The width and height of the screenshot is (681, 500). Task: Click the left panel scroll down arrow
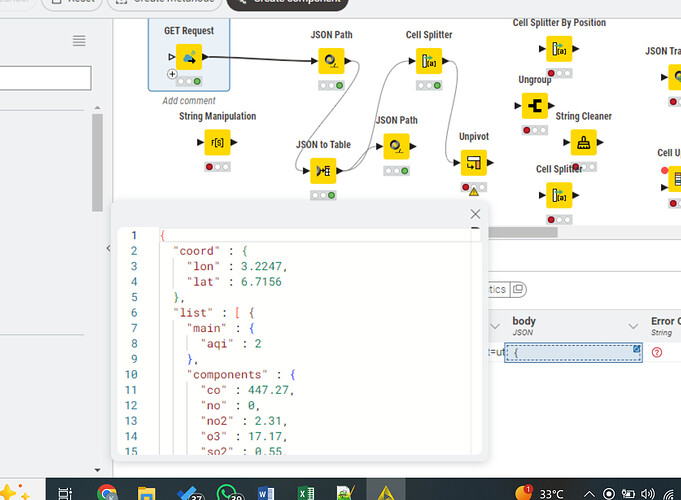point(97,470)
